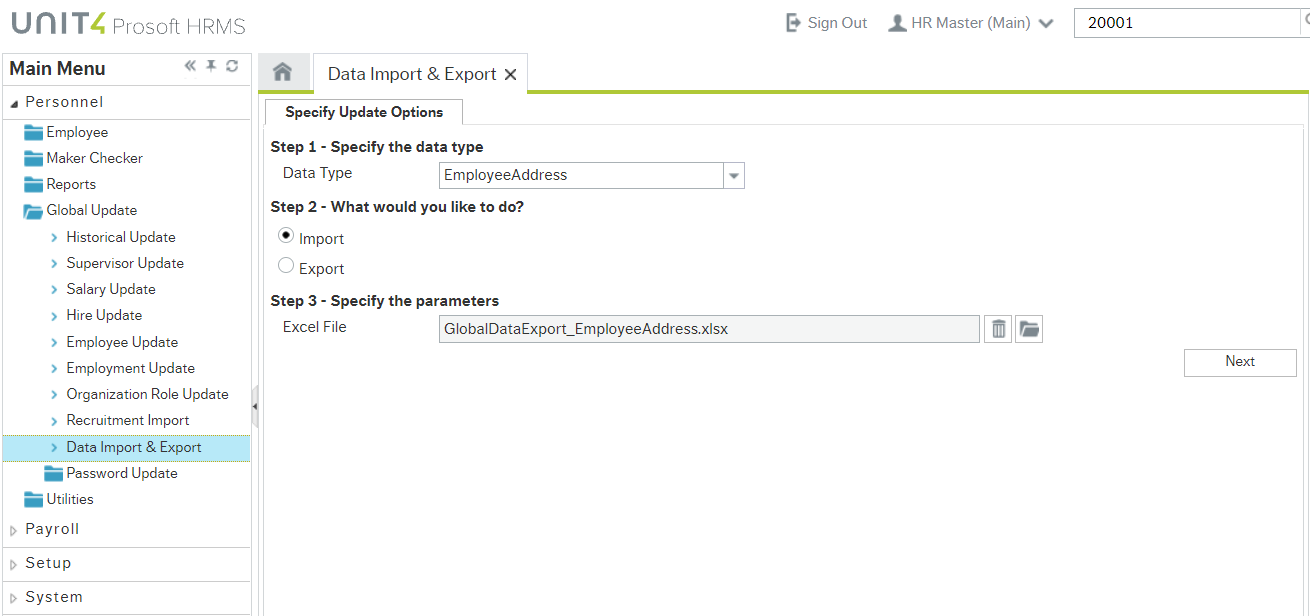Click the search box containing 20001

[1187, 23]
